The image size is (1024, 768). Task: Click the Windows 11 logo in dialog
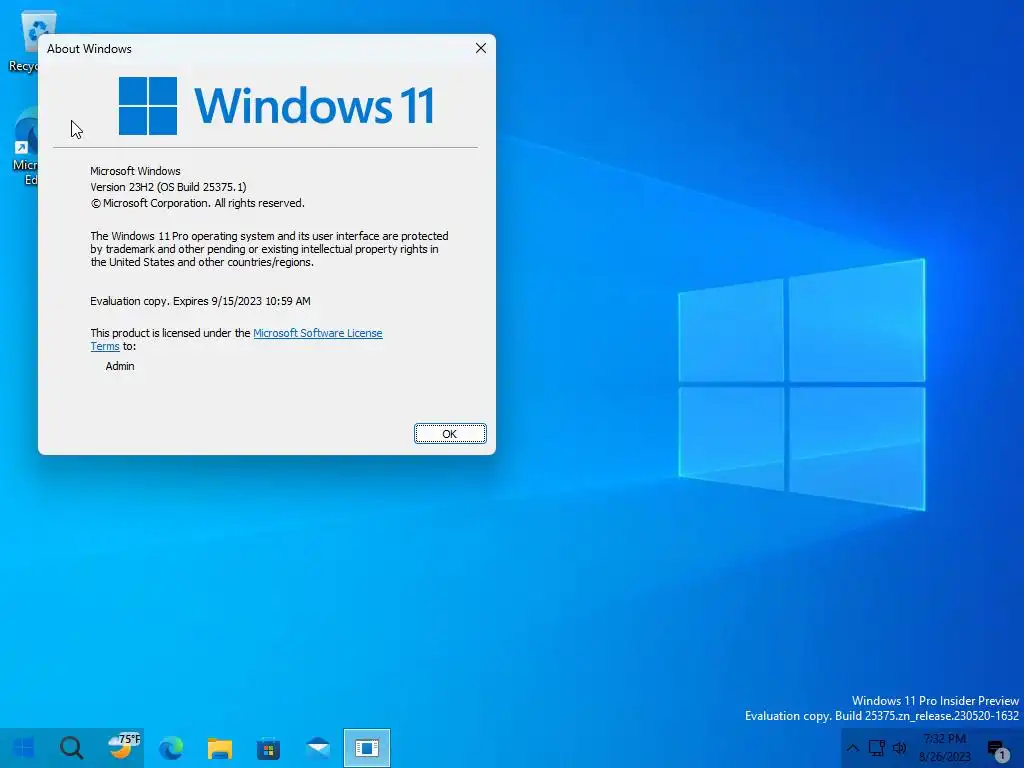277,105
